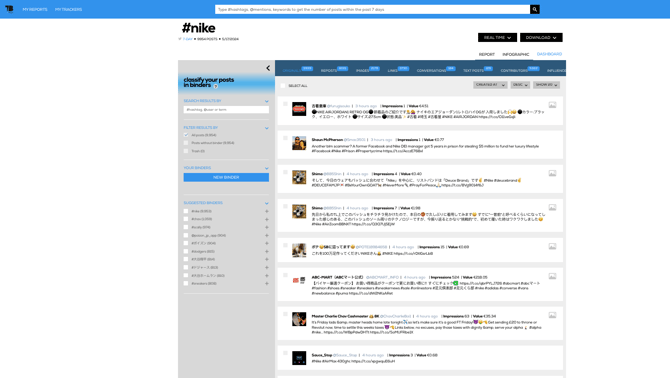Collapse Your Binders section

click(267, 168)
